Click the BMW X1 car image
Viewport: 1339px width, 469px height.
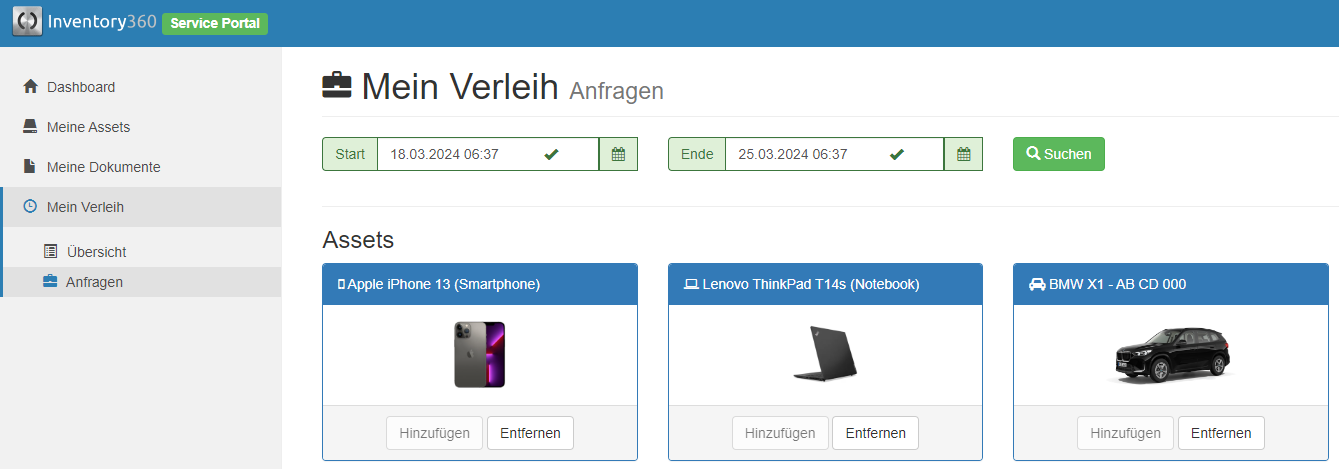pyautogui.click(x=1171, y=355)
